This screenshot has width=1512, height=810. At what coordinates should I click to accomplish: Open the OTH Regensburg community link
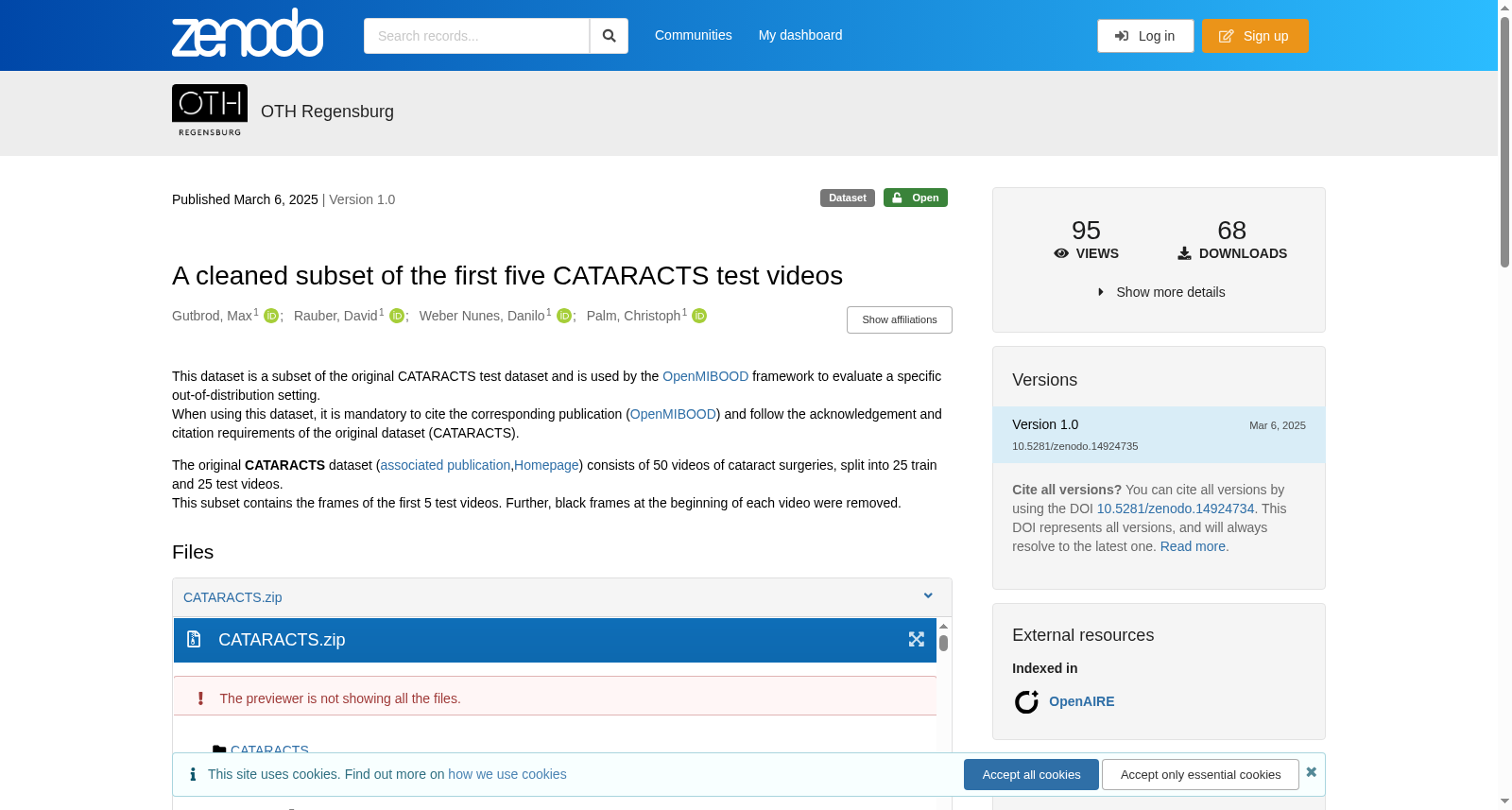point(327,112)
